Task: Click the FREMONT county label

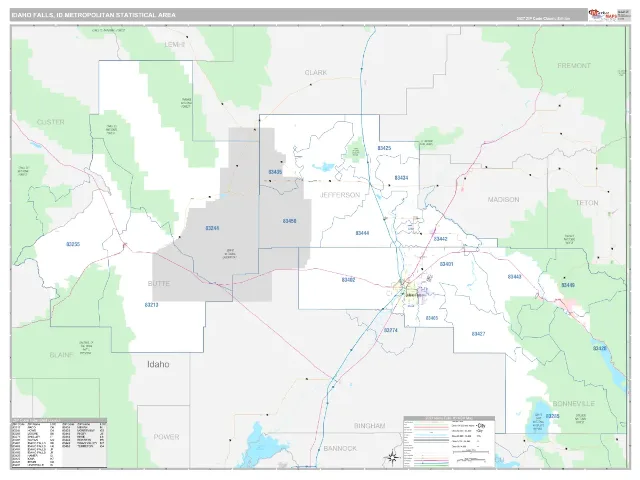Action: [x=574, y=66]
